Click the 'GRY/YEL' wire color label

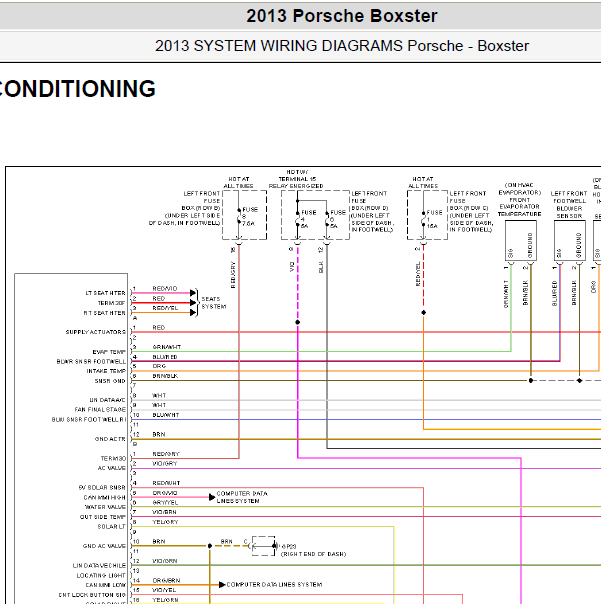[x=165, y=503]
